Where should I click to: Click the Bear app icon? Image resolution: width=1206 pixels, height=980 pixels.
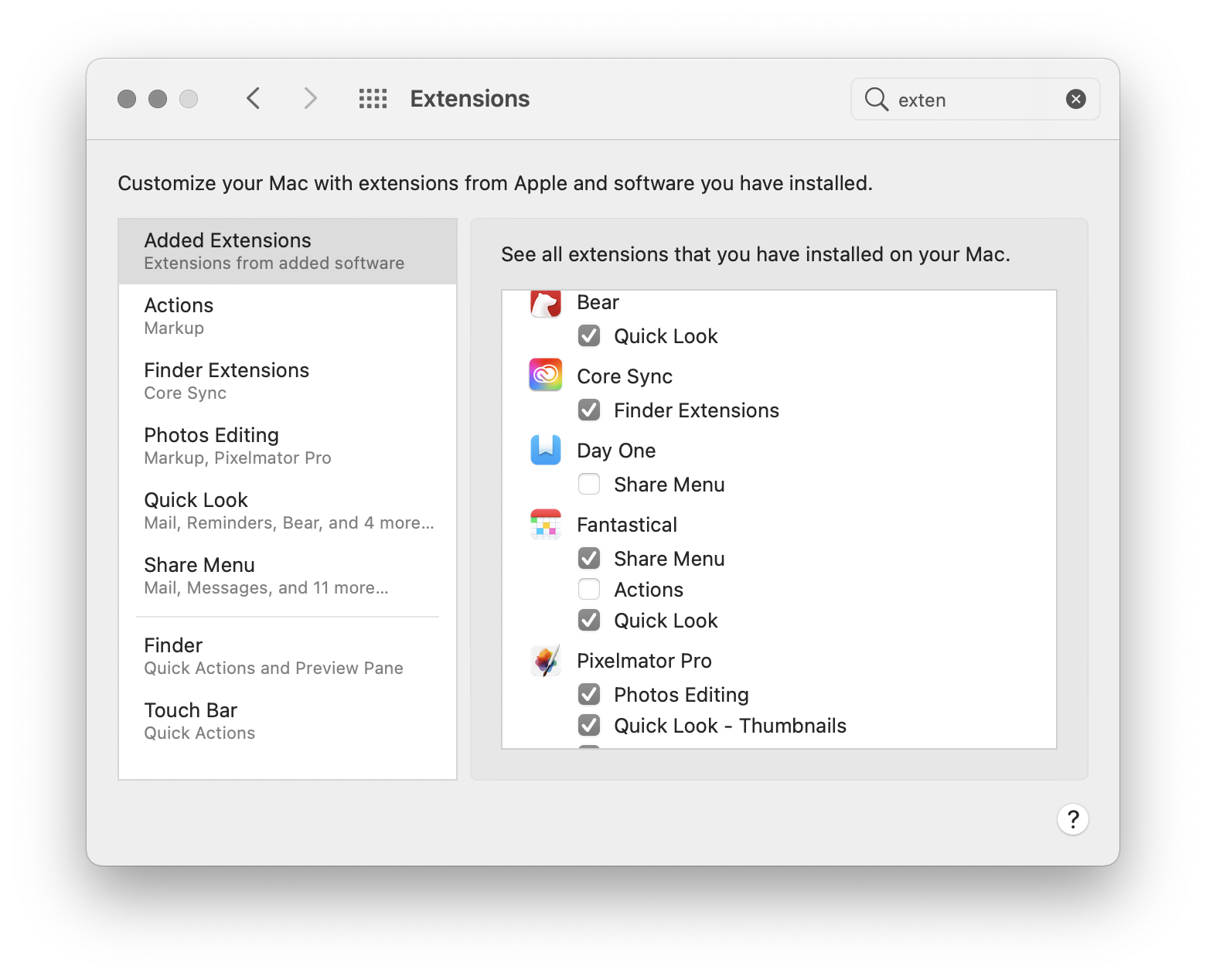pos(546,303)
